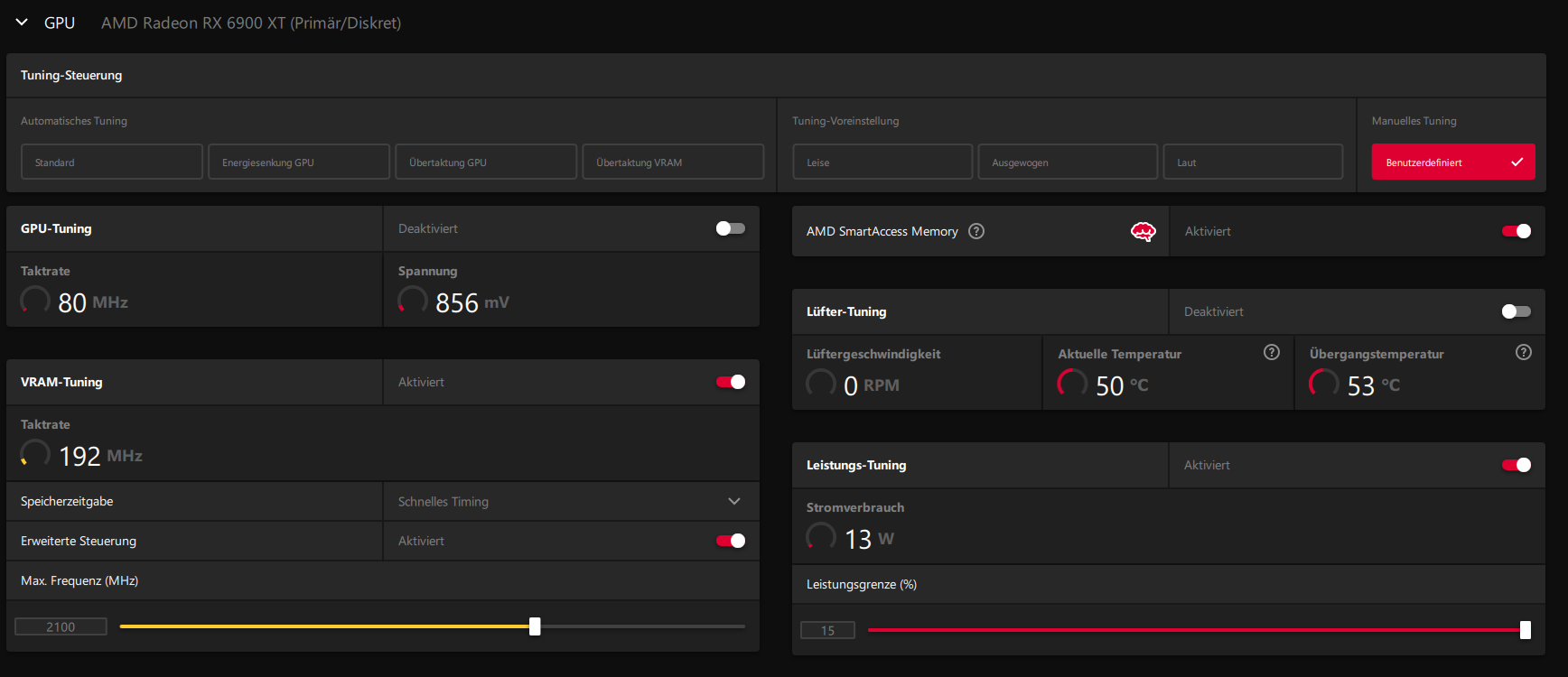Choose the Laut tuning preset
The width and height of the screenshot is (1568, 677).
pyautogui.click(x=1253, y=162)
